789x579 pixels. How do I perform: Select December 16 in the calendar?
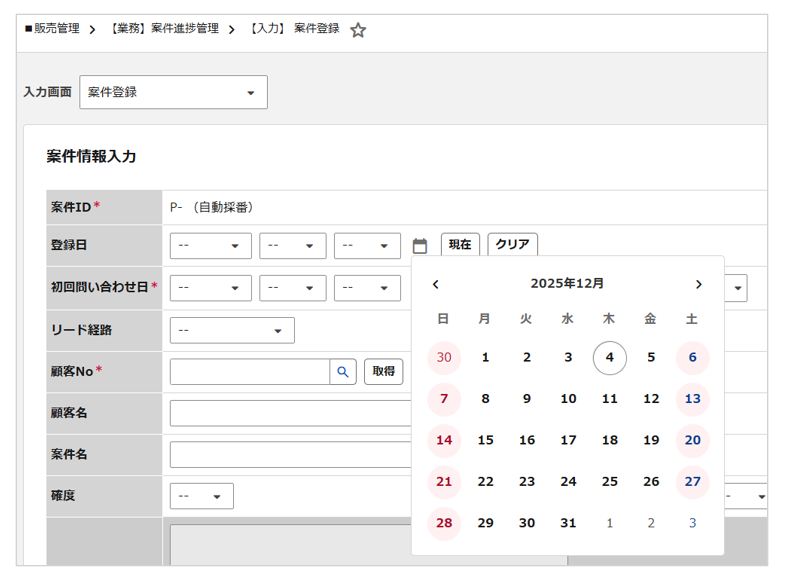coord(527,440)
